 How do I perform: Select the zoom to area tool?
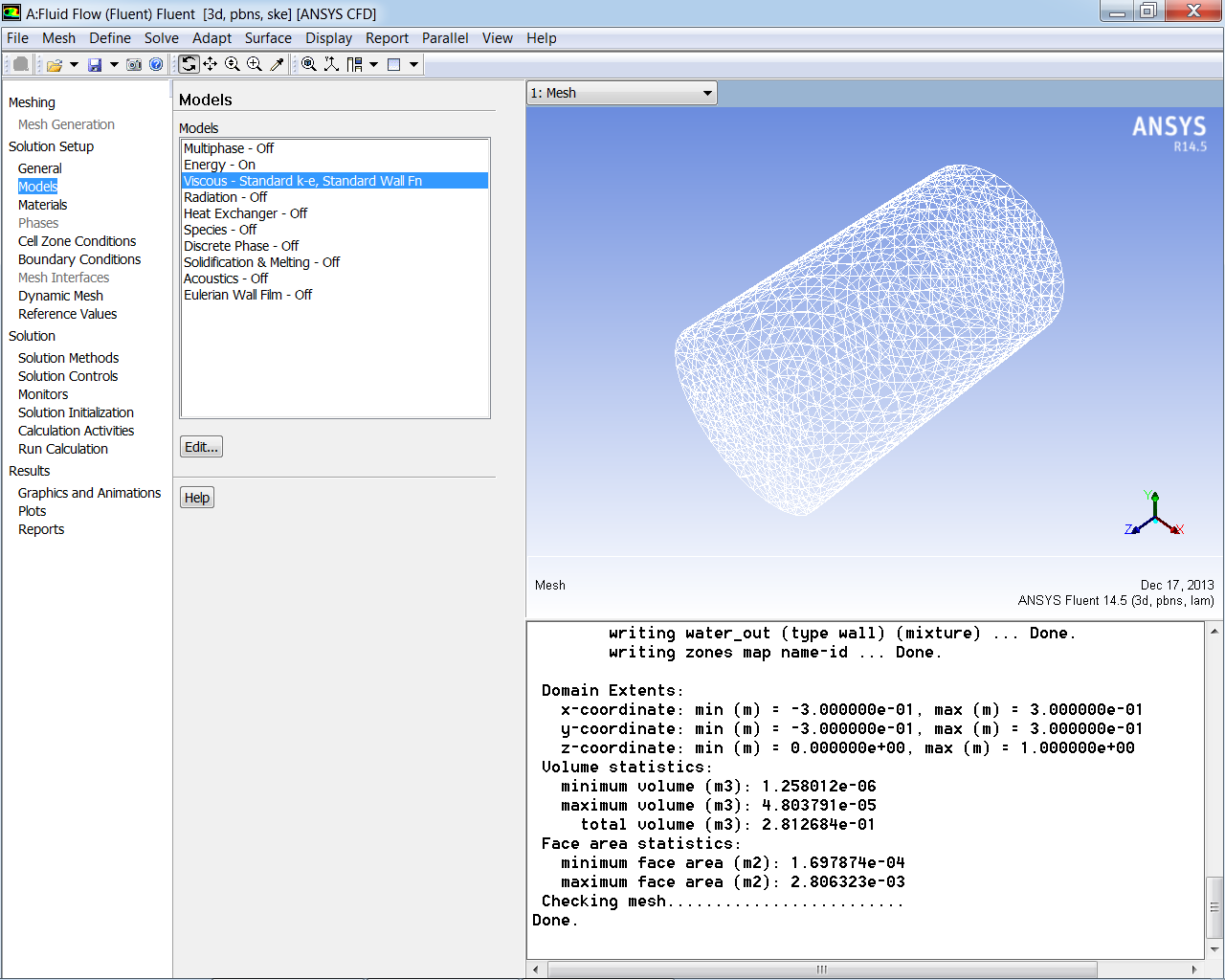click(x=255, y=64)
